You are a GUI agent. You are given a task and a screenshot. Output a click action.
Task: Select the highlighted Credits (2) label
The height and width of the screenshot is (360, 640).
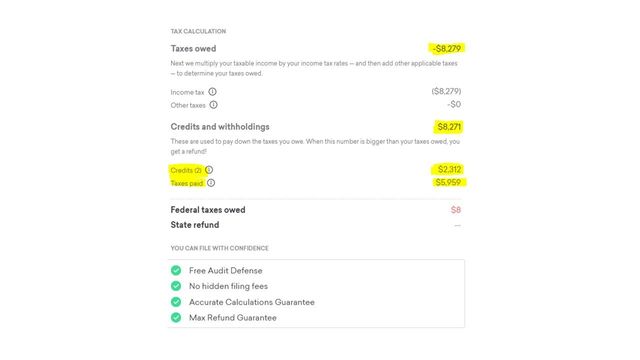click(186, 170)
